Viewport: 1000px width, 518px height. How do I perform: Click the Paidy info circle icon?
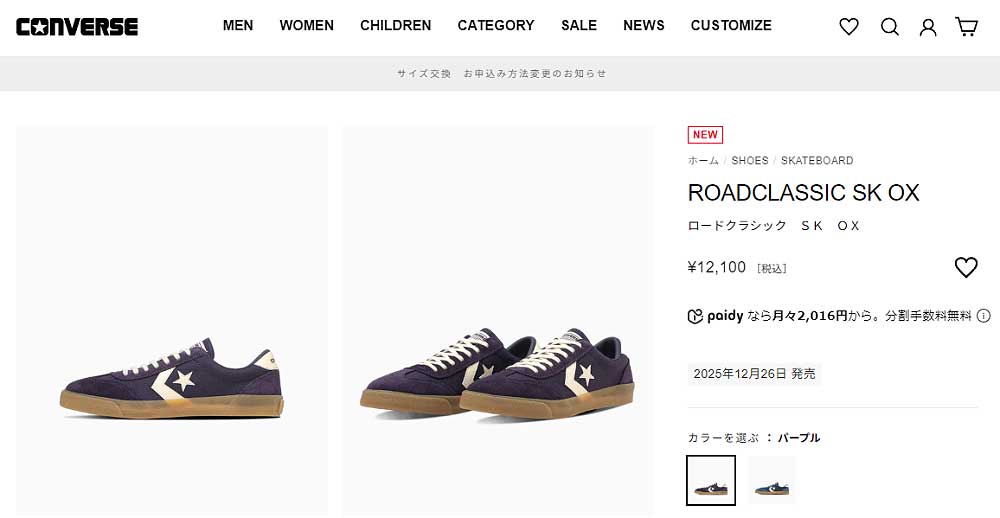click(984, 316)
